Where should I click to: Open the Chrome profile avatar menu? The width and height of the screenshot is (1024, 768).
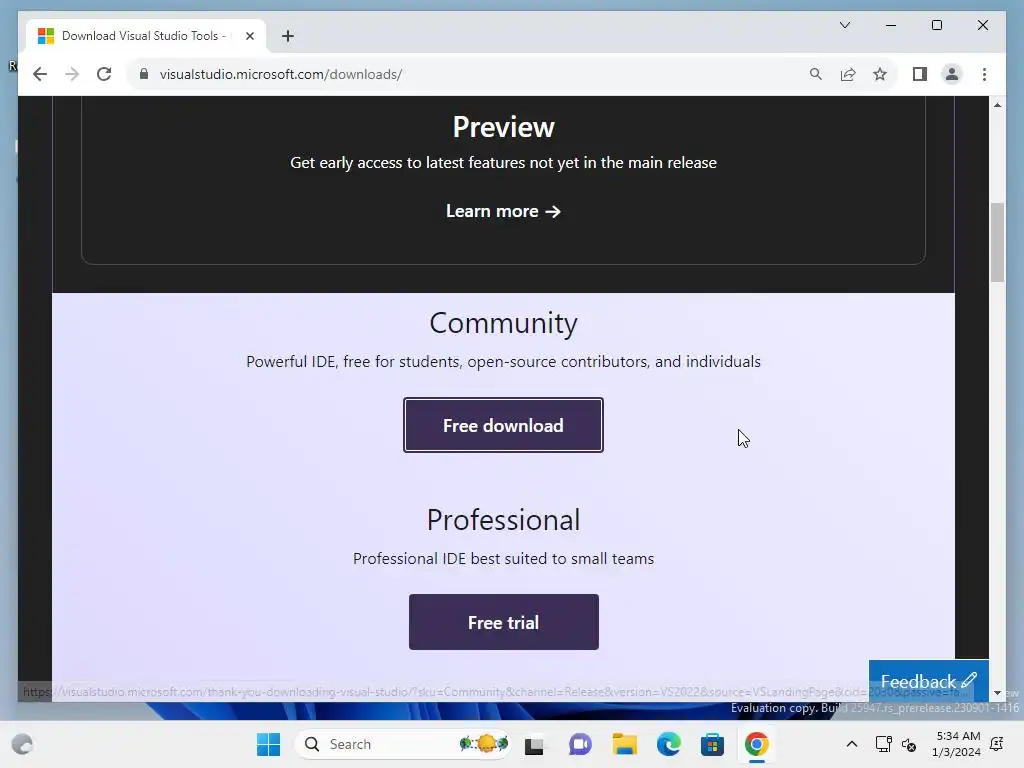click(x=952, y=74)
